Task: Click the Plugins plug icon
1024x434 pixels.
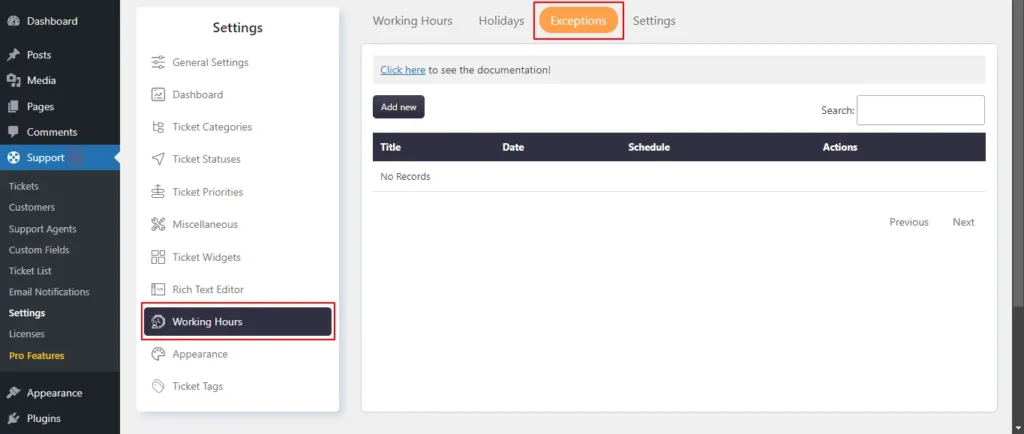Action: 14,418
